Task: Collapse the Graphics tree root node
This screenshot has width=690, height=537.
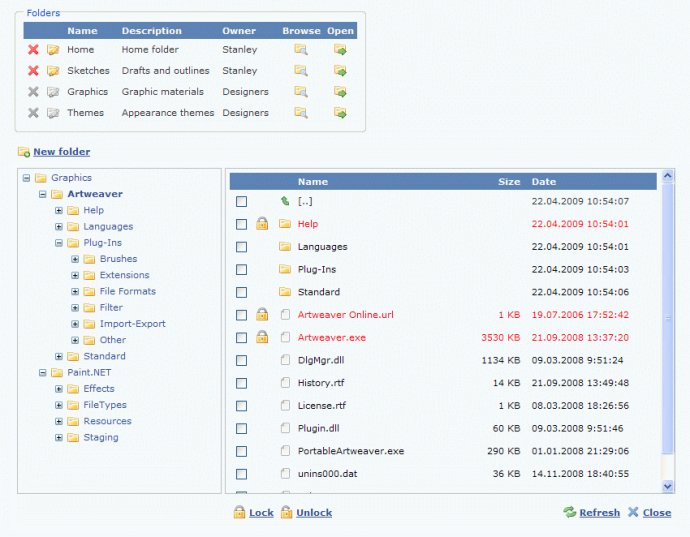Action: pos(26,178)
